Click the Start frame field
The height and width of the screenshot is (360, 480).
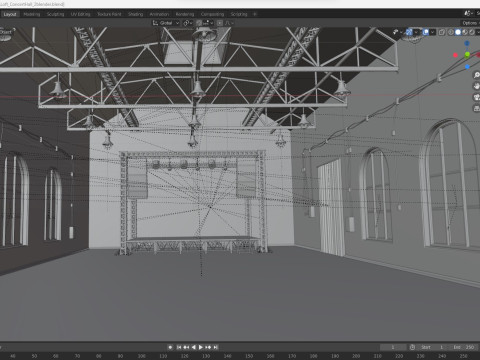coord(433,347)
